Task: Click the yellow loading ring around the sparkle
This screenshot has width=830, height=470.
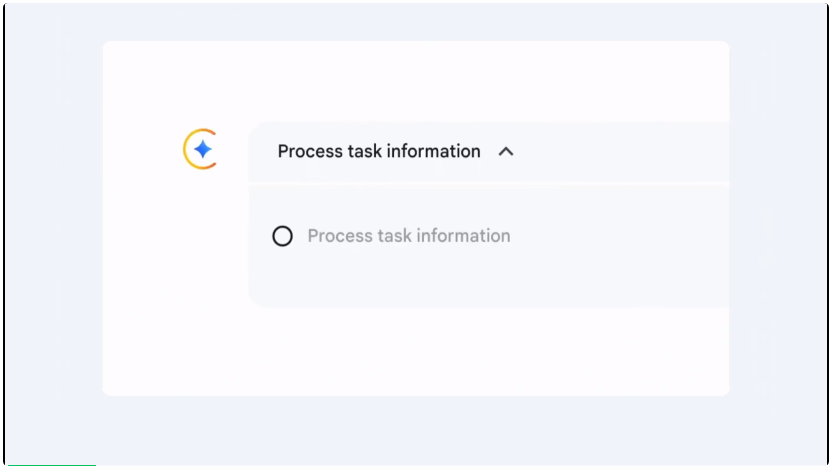Action: coord(186,150)
